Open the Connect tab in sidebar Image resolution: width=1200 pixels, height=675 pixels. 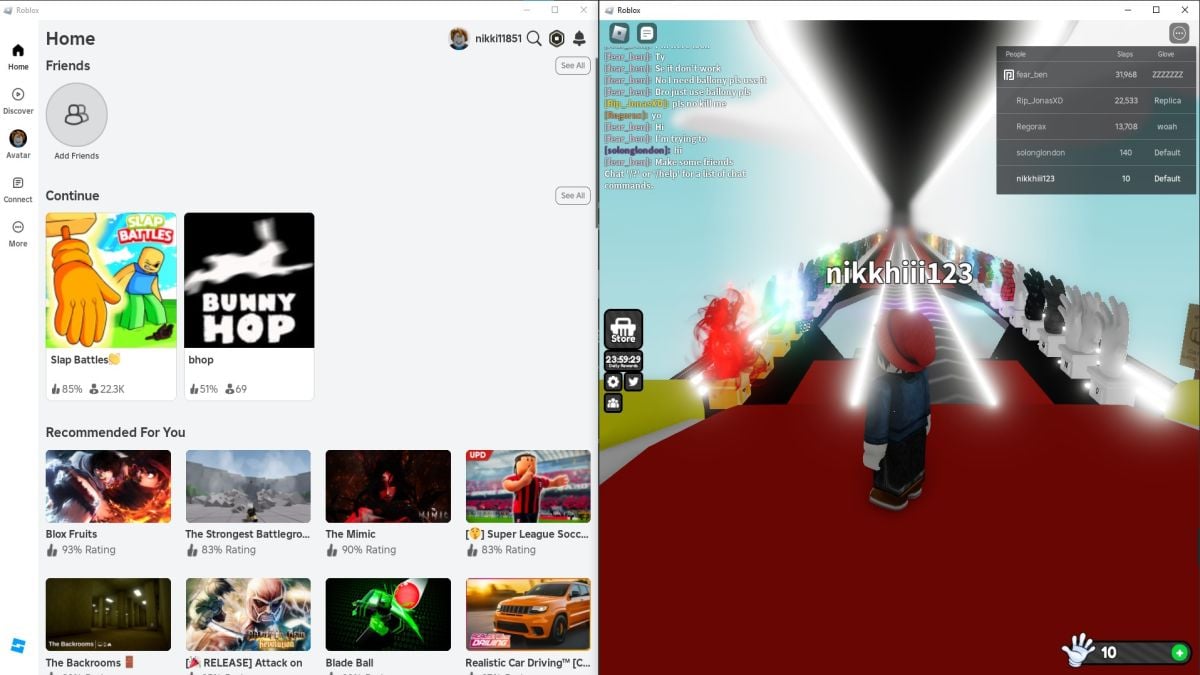[x=18, y=189]
